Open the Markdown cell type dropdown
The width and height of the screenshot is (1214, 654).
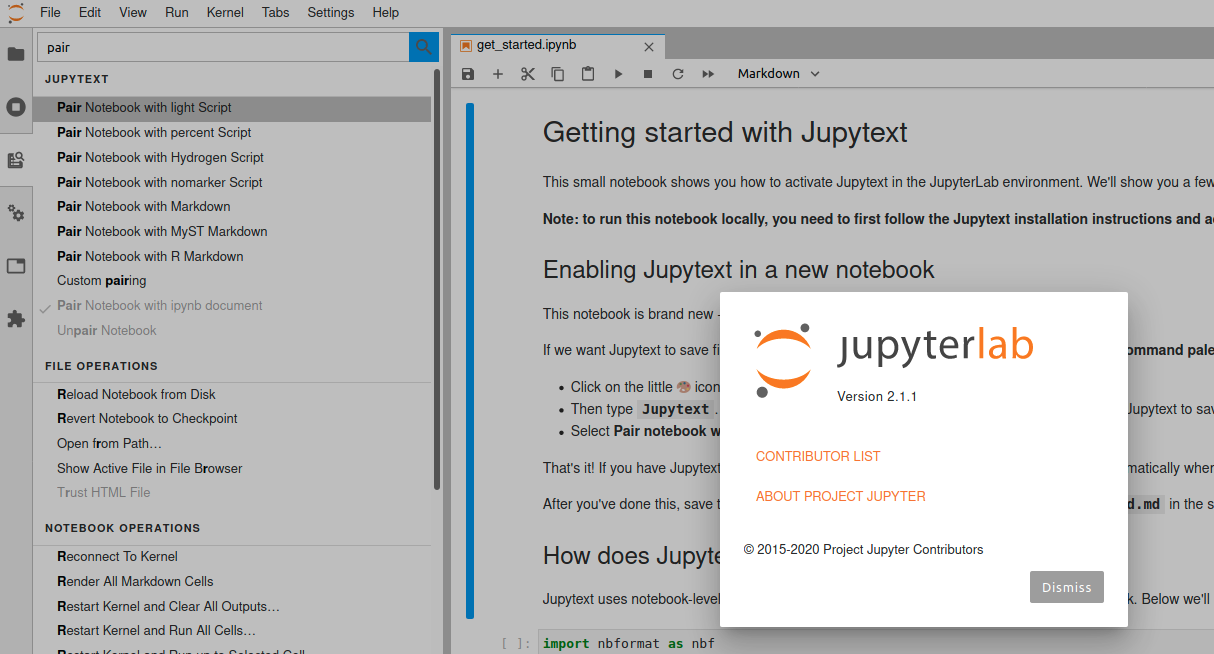778,73
